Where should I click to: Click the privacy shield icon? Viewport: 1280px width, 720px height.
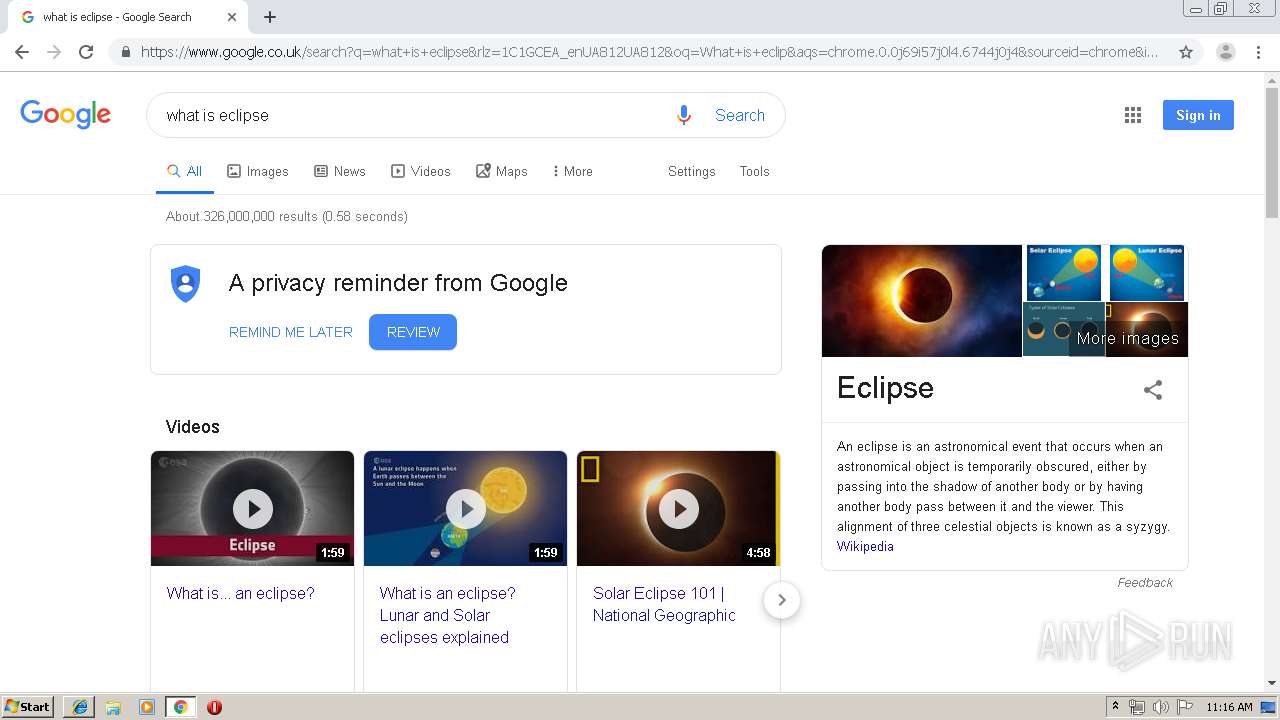(x=185, y=284)
